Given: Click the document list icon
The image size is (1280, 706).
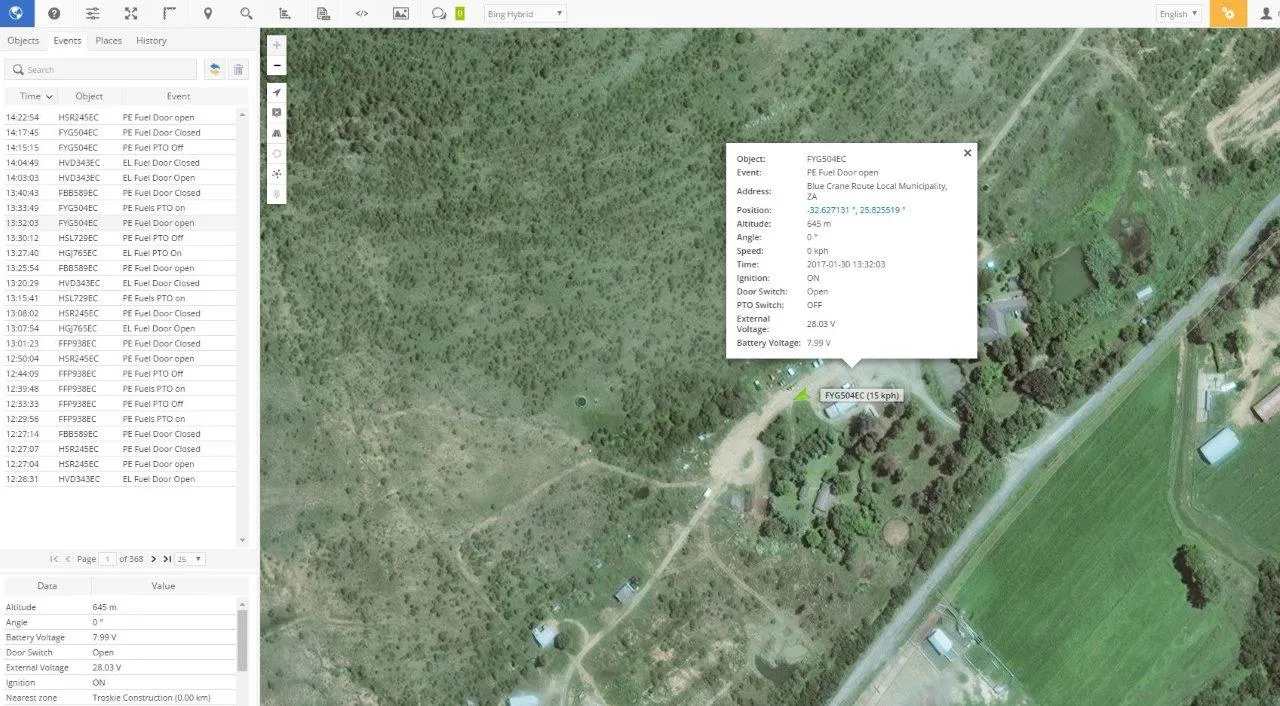Looking at the screenshot, I should click(x=323, y=13).
